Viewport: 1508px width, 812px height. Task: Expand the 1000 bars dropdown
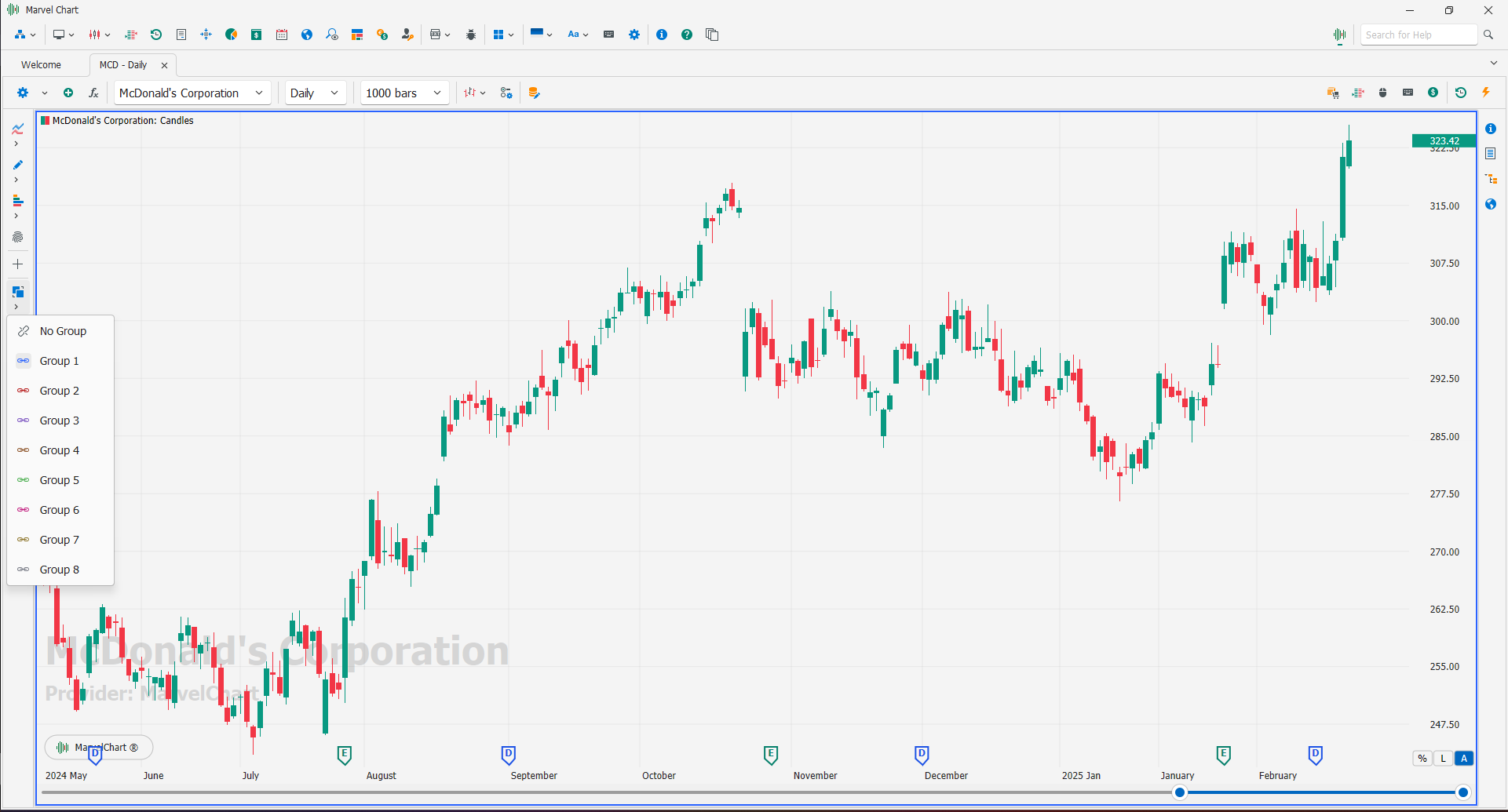click(404, 93)
